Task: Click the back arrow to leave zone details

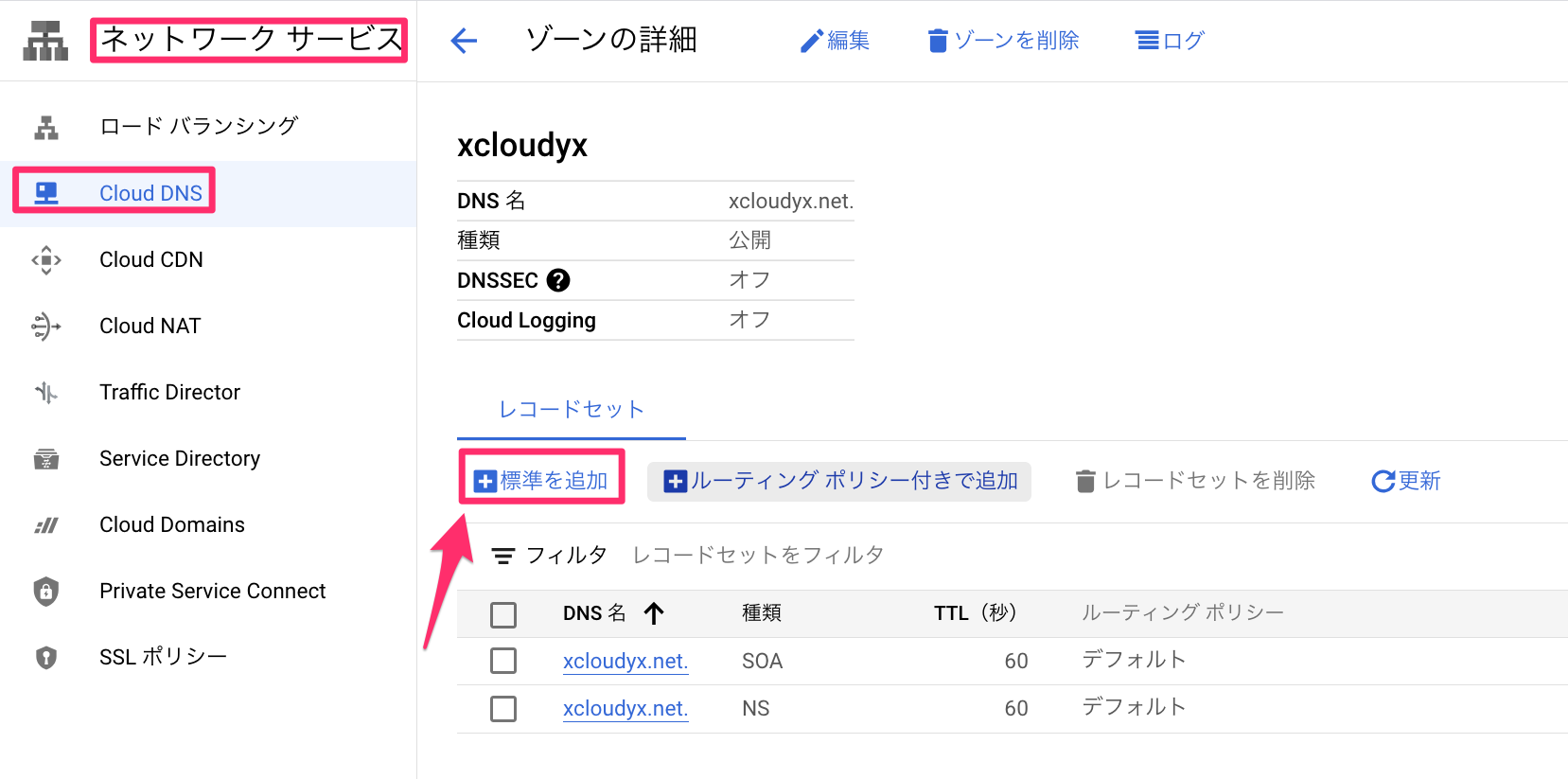Action: (463, 40)
